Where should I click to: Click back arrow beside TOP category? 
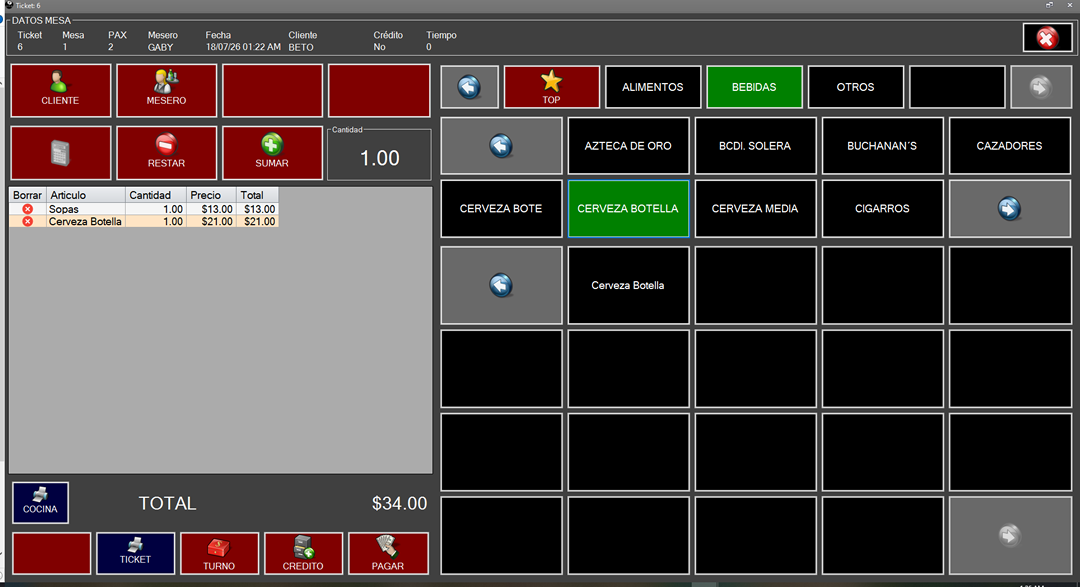[x=469, y=87]
